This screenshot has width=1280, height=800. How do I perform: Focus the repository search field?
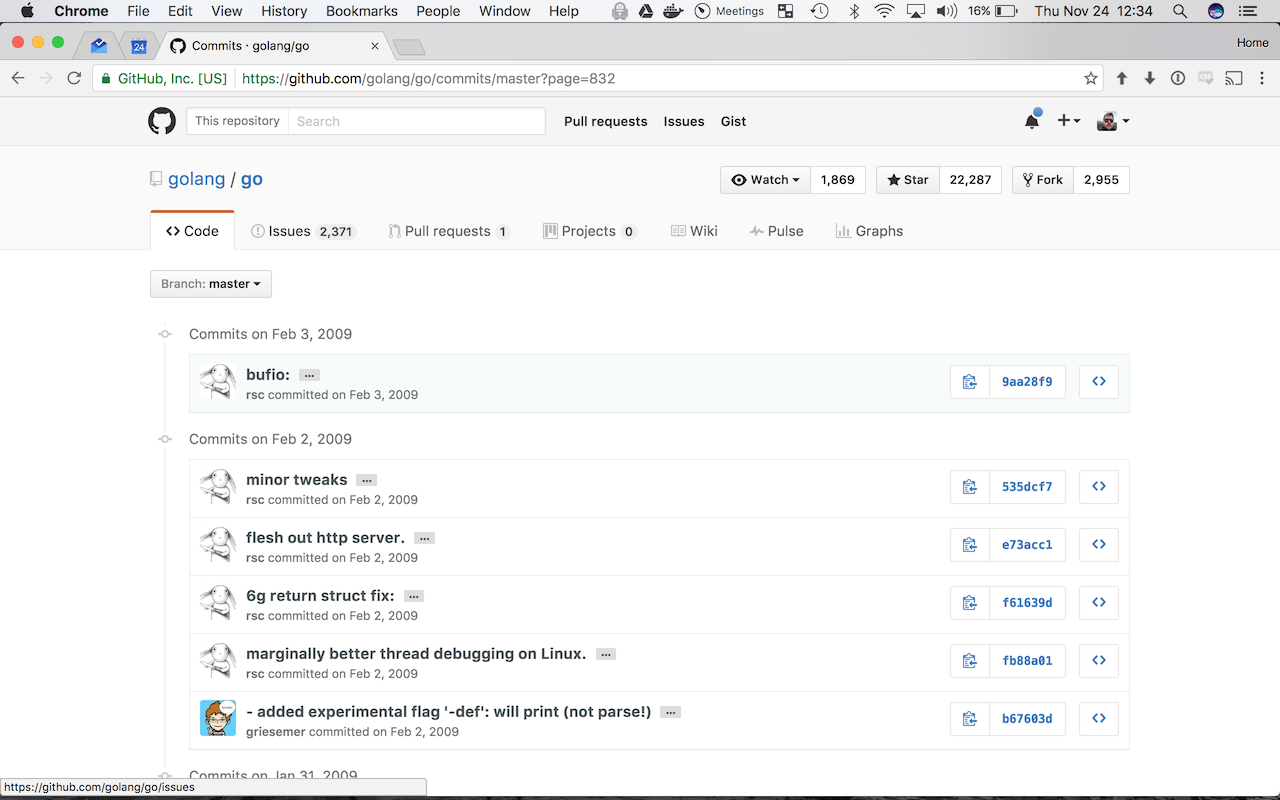point(416,121)
